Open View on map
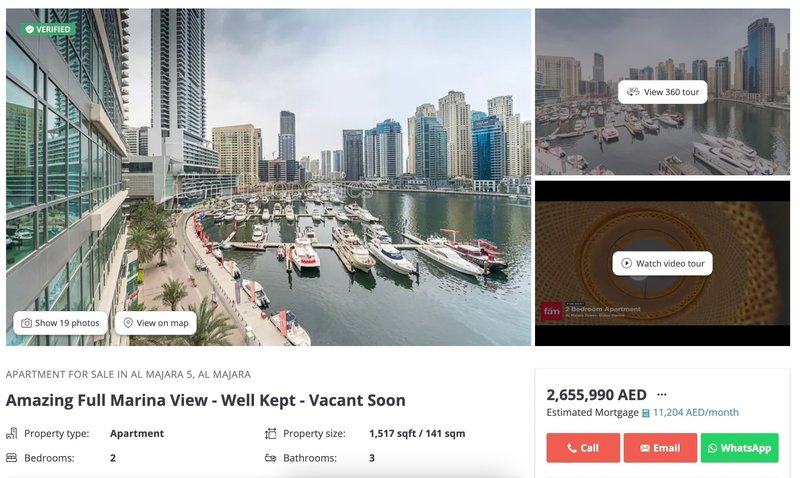Image resolution: width=800 pixels, height=478 pixels. click(x=156, y=323)
